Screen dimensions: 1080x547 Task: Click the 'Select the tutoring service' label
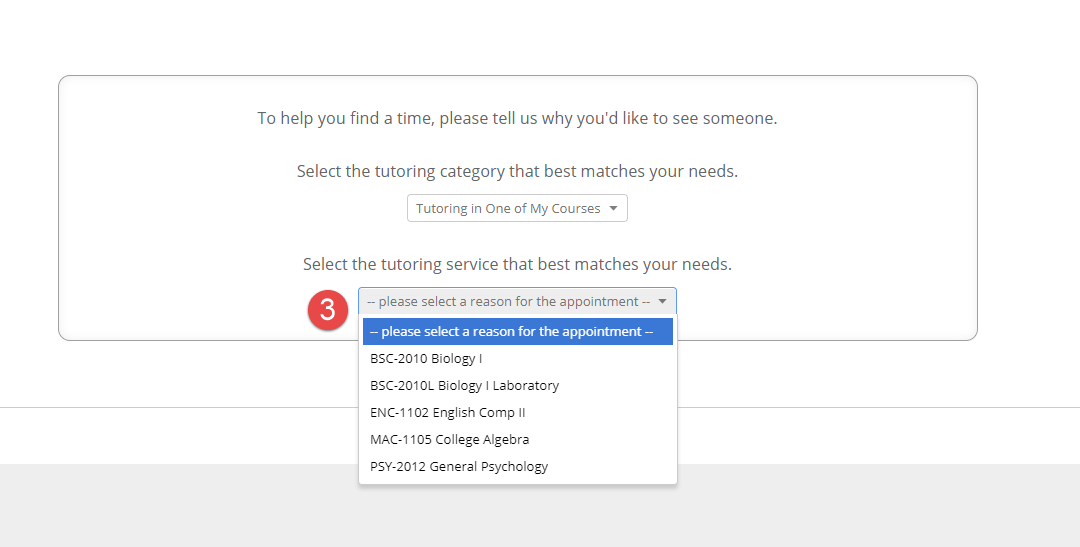517,265
